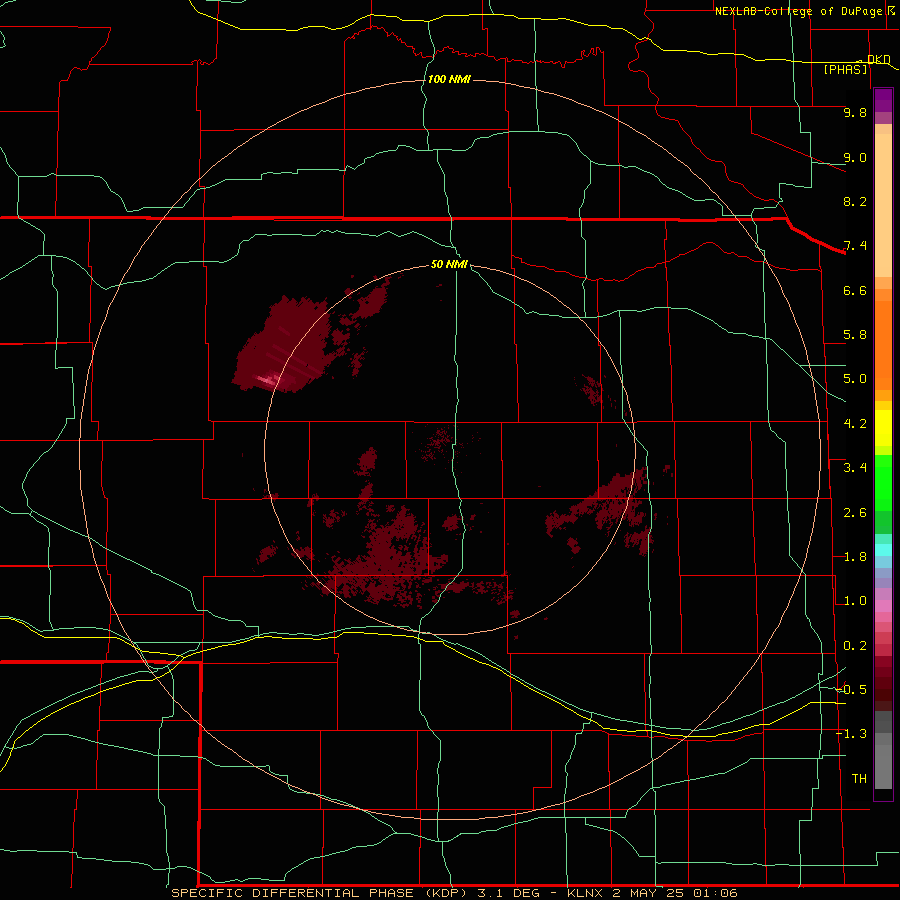Pick the light peach band of the color bar
The width and height of the screenshot is (900, 900).
click(883, 205)
